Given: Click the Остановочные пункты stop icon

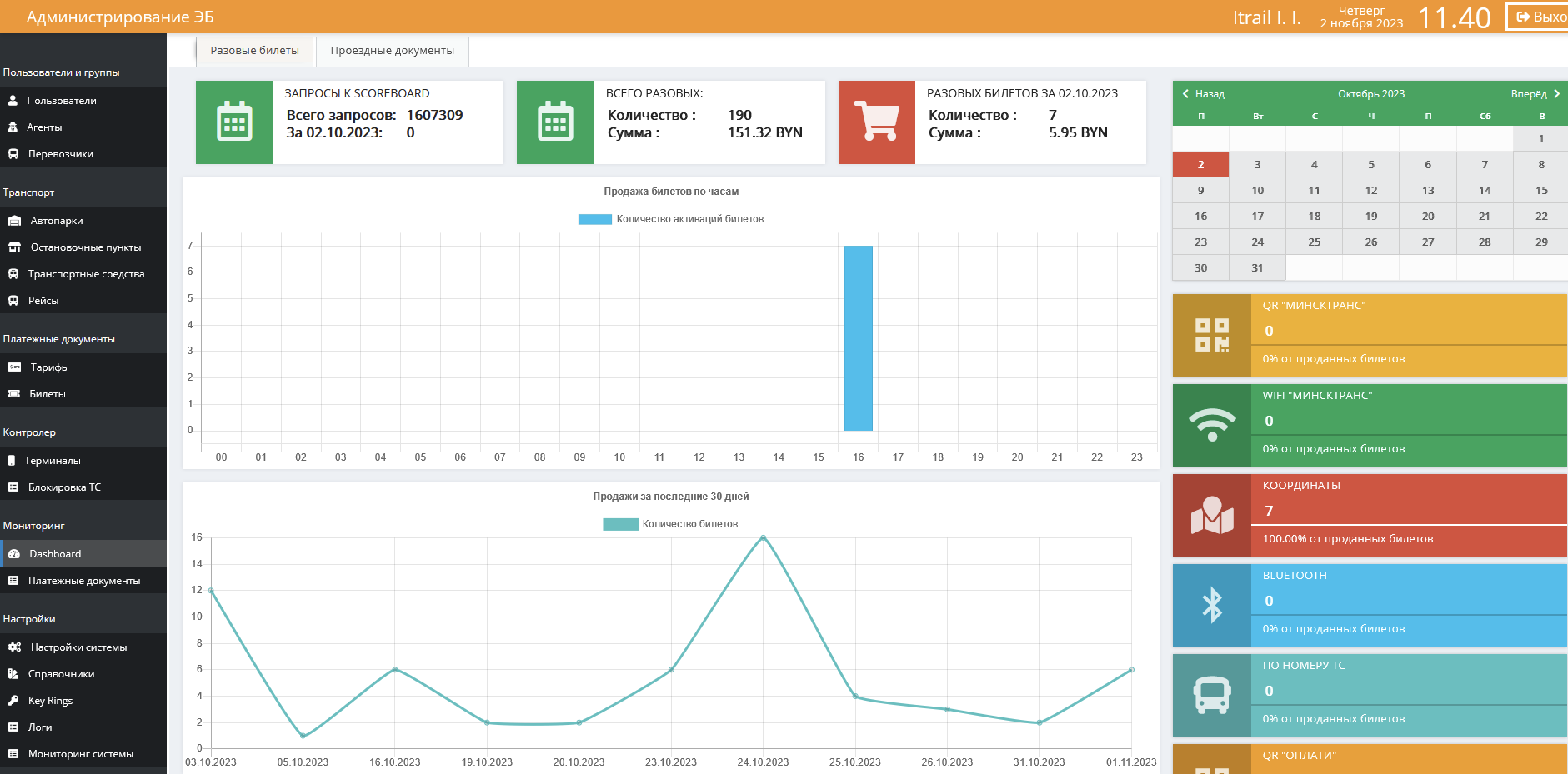Looking at the screenshot, I should (x=14, y=247).
